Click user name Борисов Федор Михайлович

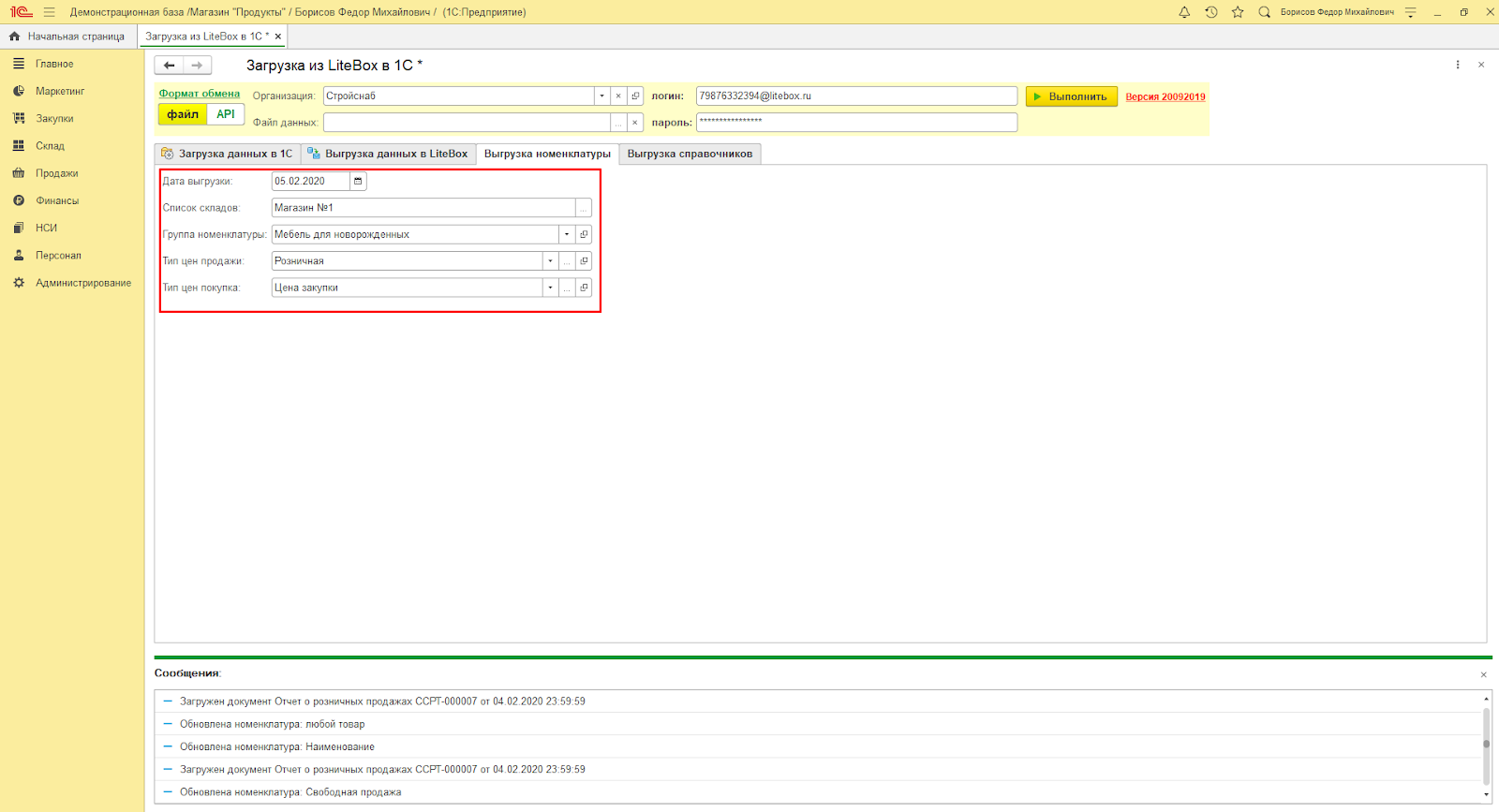[x=1337, y=12]
